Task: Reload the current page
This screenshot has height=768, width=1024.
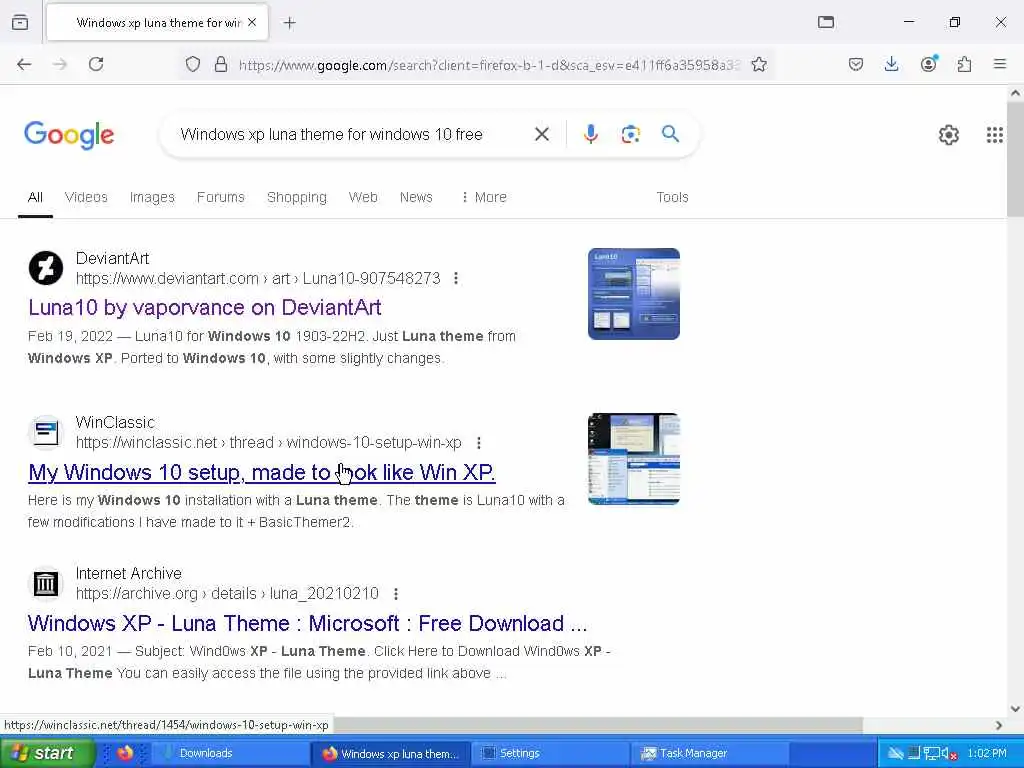Action: pos(96,64)
